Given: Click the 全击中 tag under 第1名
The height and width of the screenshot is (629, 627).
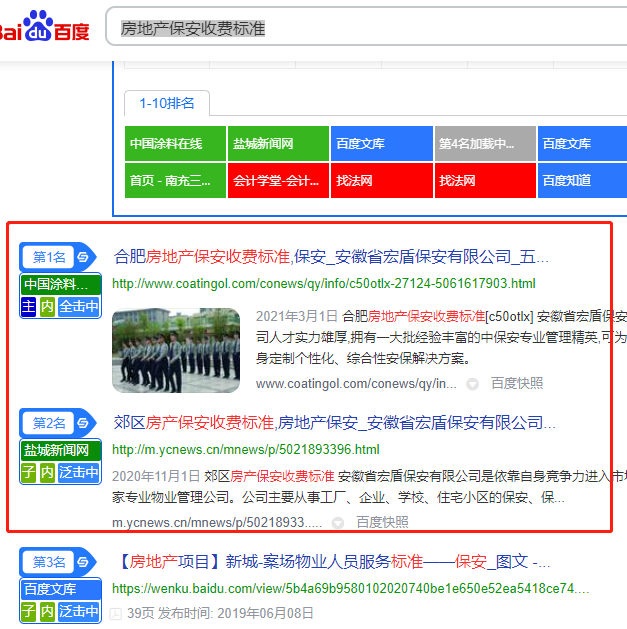Looking at the screenshot, I should (x=79, y=307).
